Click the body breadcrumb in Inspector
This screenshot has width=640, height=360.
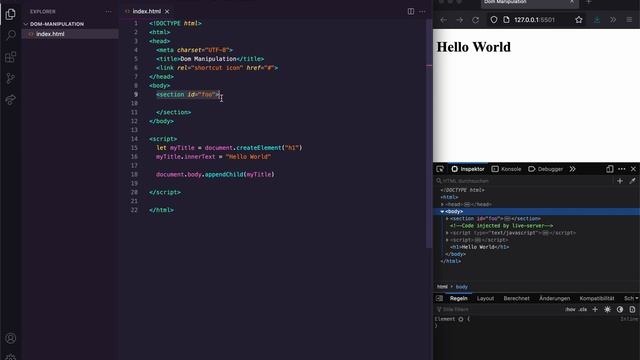[462, 287]
